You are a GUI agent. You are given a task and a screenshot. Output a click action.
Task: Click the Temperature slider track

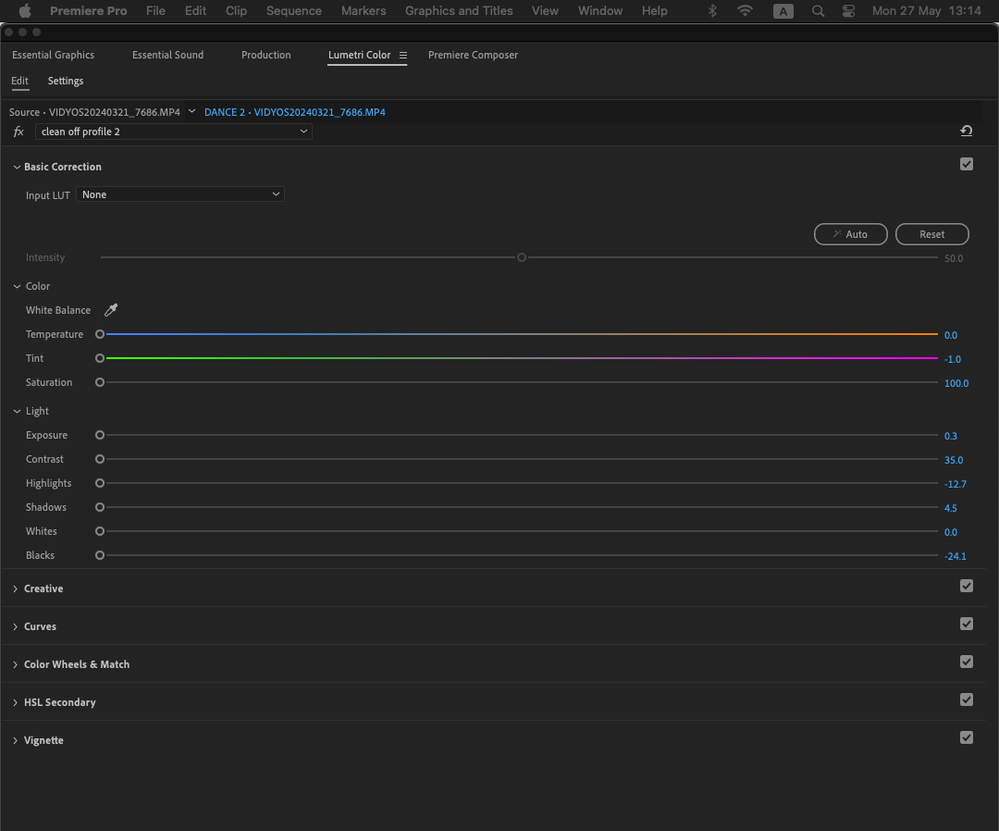pos(520,334)
